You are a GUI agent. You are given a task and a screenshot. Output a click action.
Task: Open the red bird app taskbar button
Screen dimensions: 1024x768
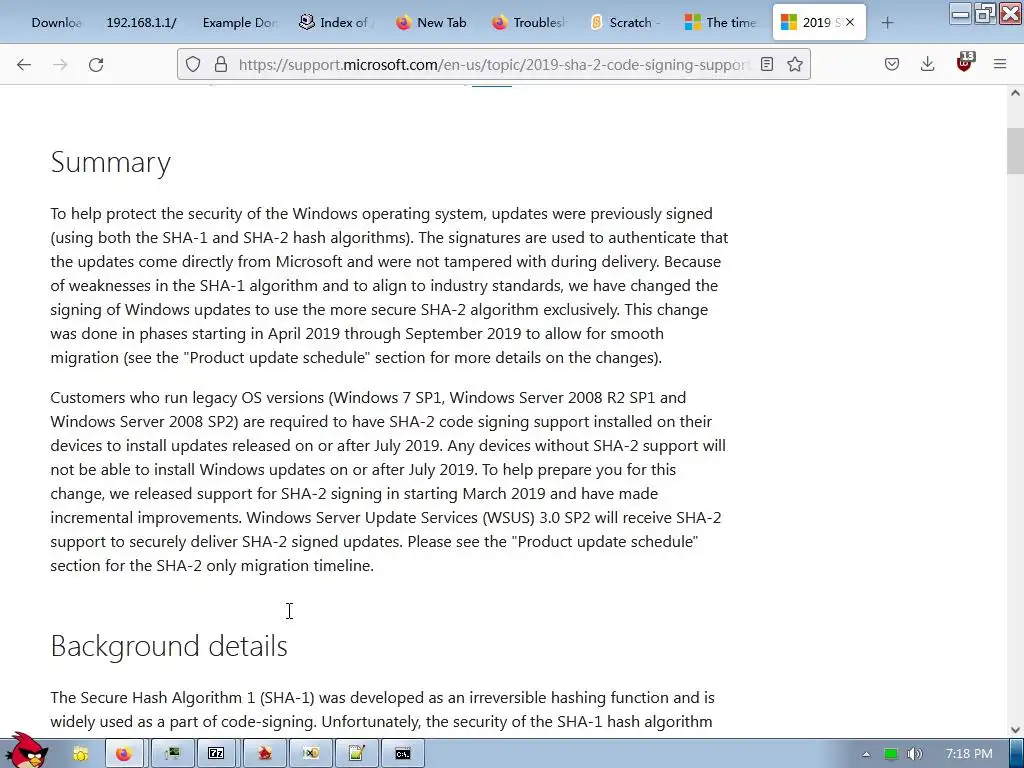click(264, 754)
